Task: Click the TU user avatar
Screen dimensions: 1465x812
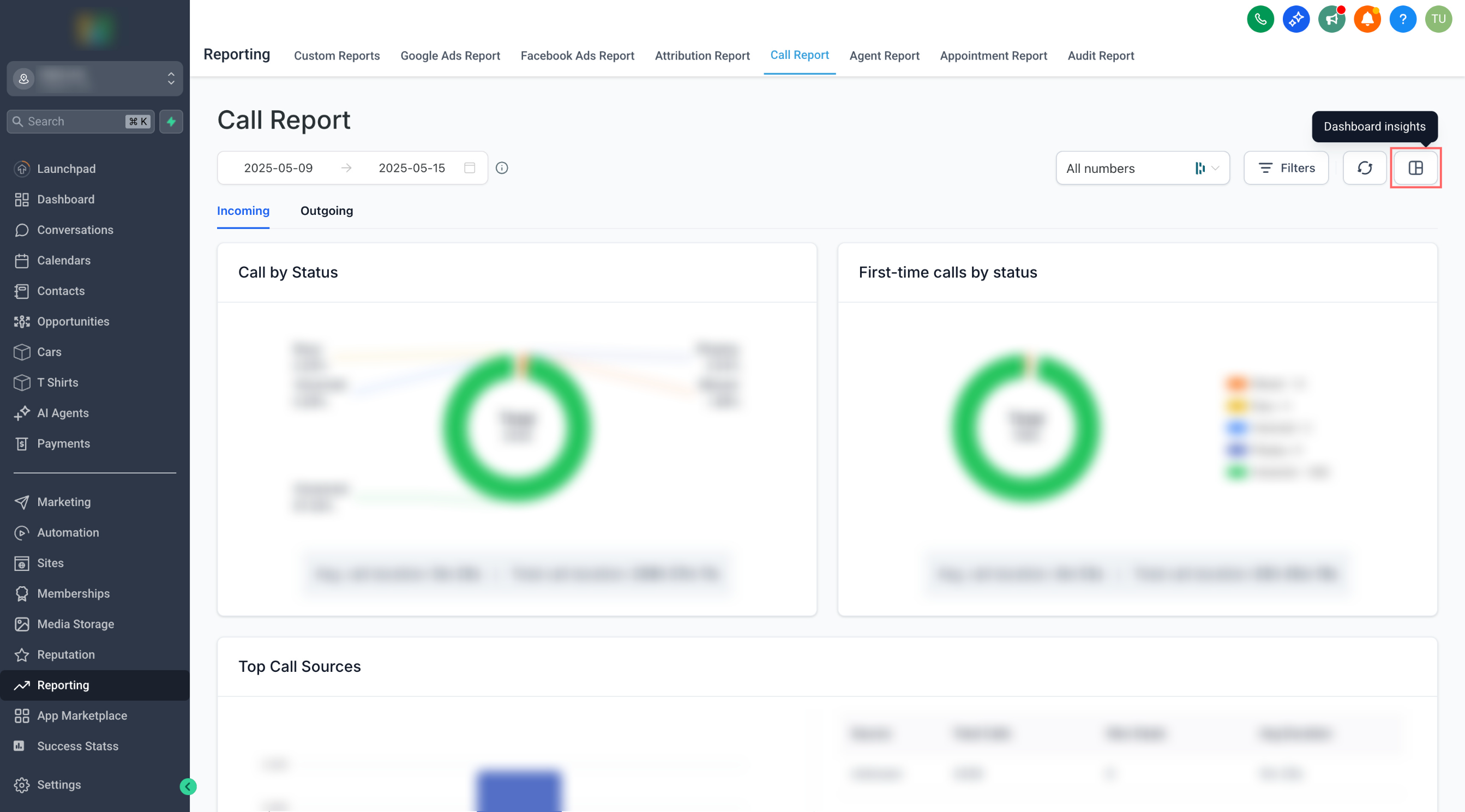Action: coord(1438,19)
